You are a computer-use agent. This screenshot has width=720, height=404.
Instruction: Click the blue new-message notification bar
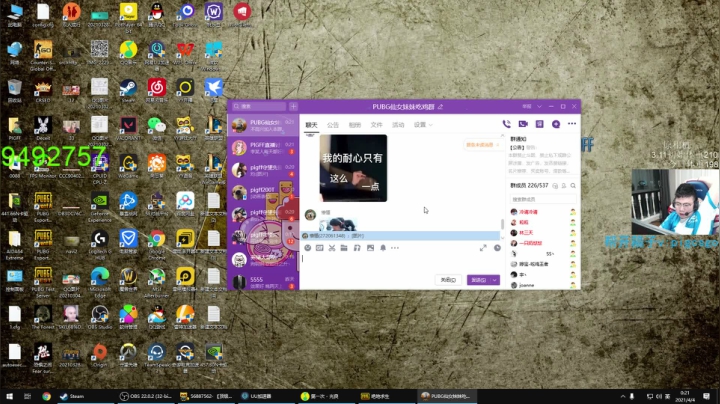[x=400, y=236]
